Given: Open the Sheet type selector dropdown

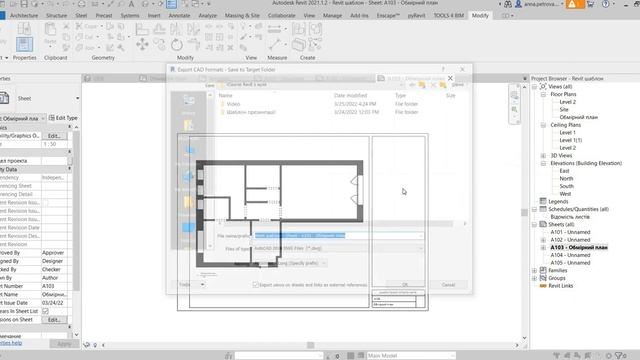Looking at the screenshot, I should click(x=77, y=98).
